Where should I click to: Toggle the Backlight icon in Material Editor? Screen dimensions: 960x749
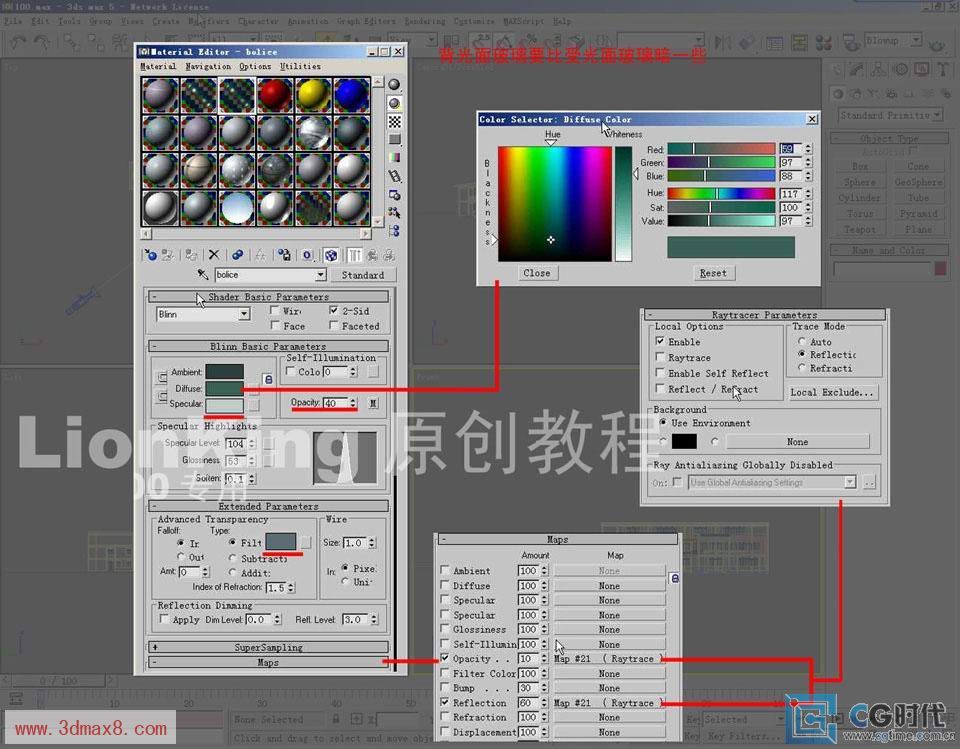[395, 104]
